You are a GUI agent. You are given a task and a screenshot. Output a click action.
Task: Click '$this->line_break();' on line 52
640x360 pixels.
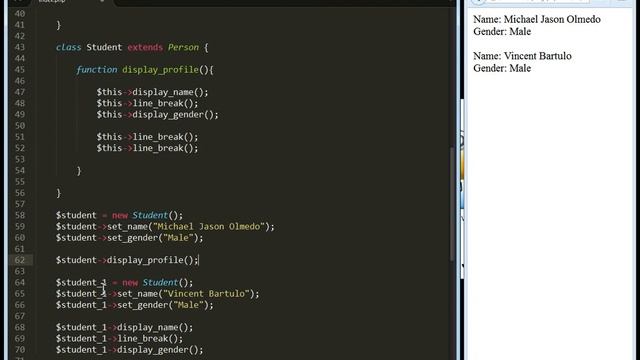click(147, 148)
